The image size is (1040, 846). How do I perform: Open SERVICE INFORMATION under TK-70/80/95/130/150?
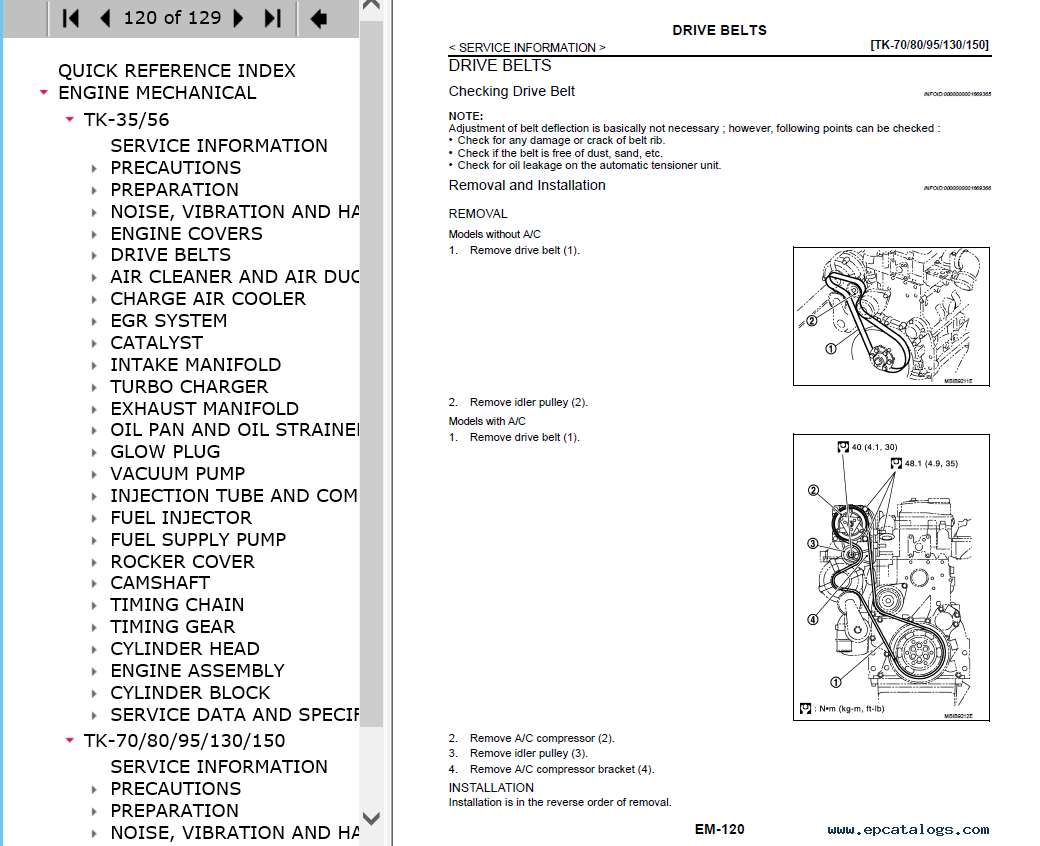[x=219, y=767]
